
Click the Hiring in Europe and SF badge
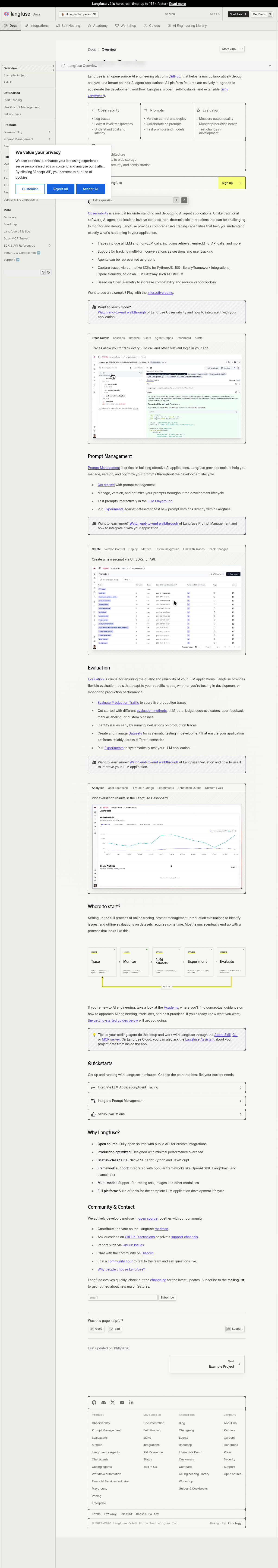[79, 14]
